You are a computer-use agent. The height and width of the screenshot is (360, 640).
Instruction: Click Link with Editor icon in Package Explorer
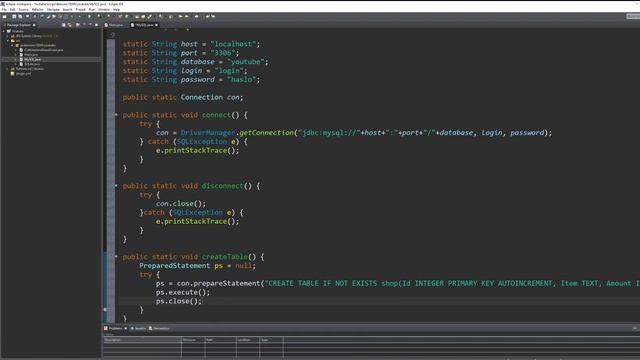[x=70, y=25]
